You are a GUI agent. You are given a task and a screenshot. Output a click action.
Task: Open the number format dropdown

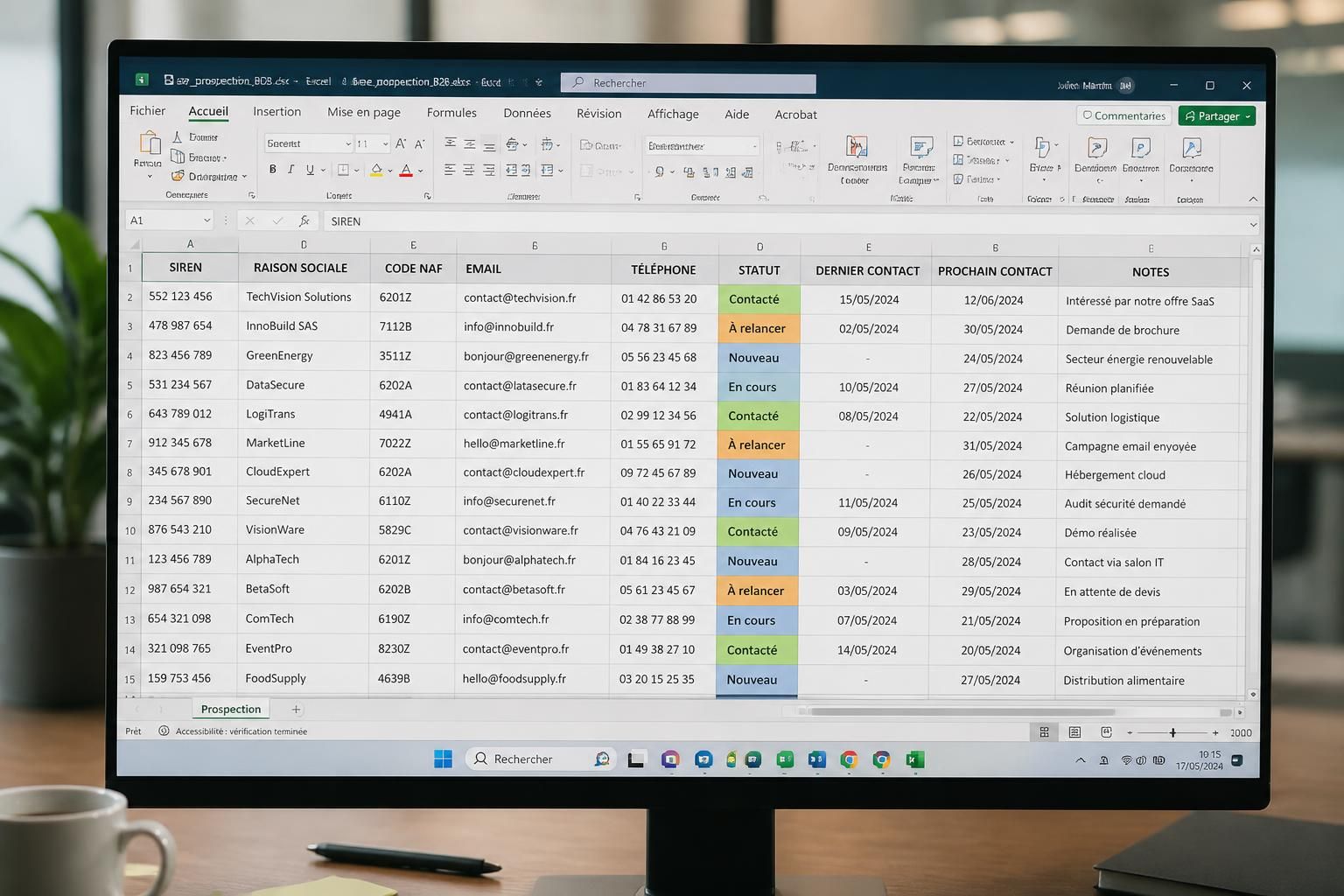point(753,146)
